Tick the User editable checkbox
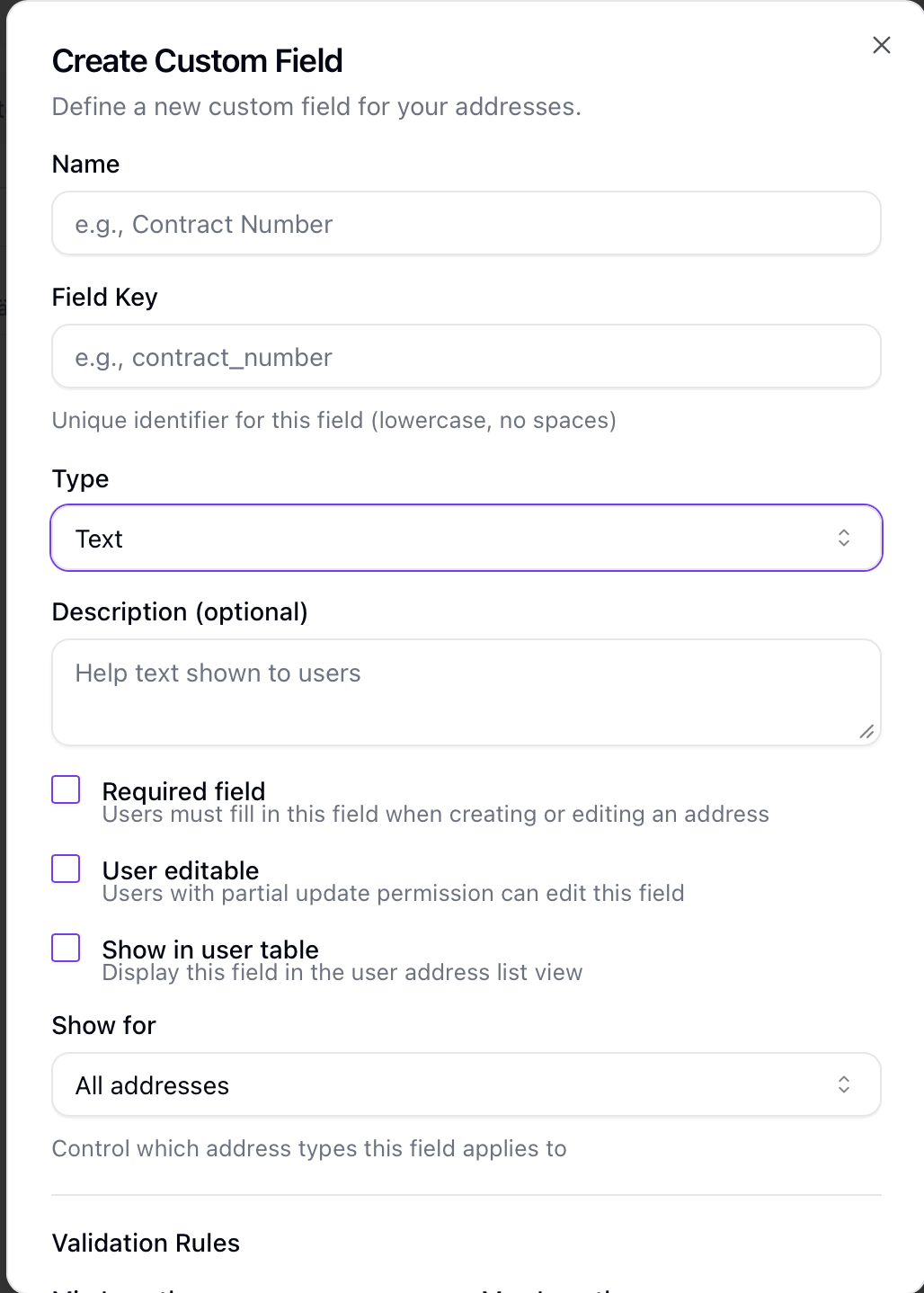Image resolution: width=924 pixels, height=1293 pixels. [66, 869]
